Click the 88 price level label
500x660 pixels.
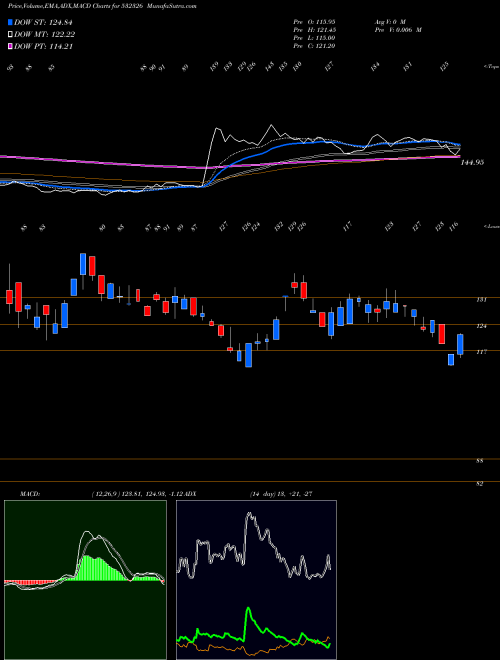pyautogui.click(x=479, y=461)
